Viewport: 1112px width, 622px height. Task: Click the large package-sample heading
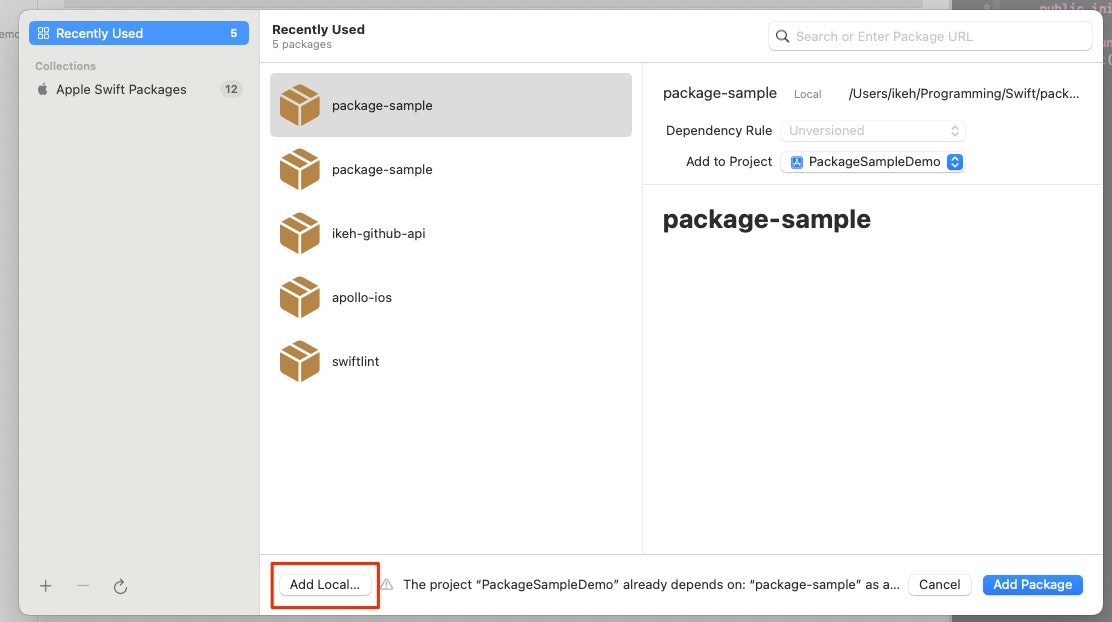click(767, 219)
